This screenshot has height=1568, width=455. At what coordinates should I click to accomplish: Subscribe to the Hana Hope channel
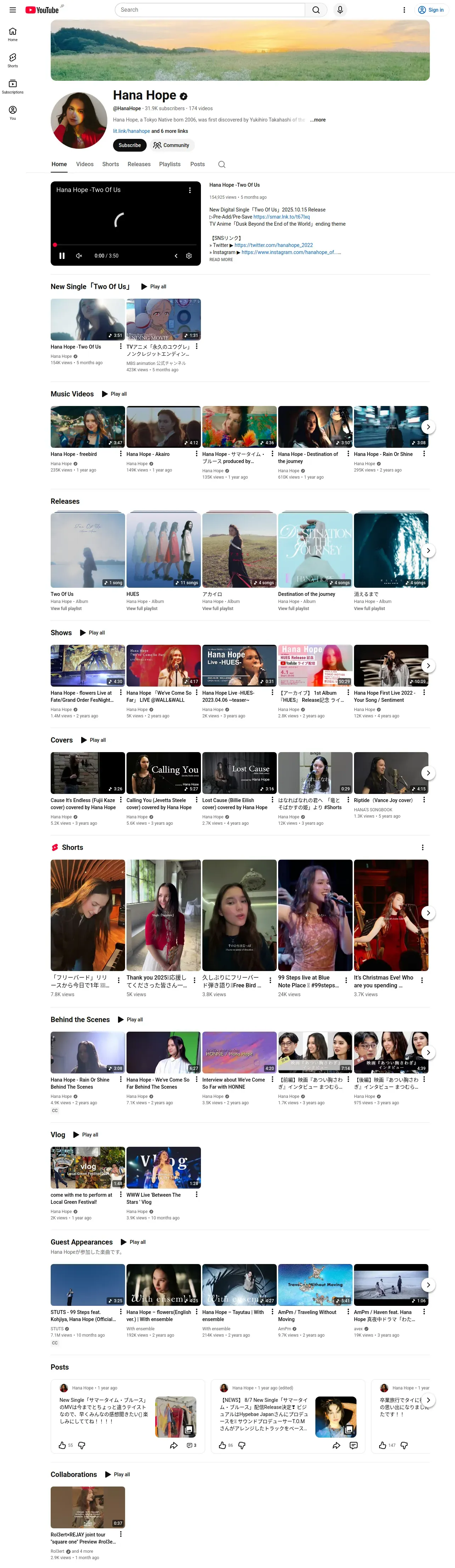(x=130, y=146)
